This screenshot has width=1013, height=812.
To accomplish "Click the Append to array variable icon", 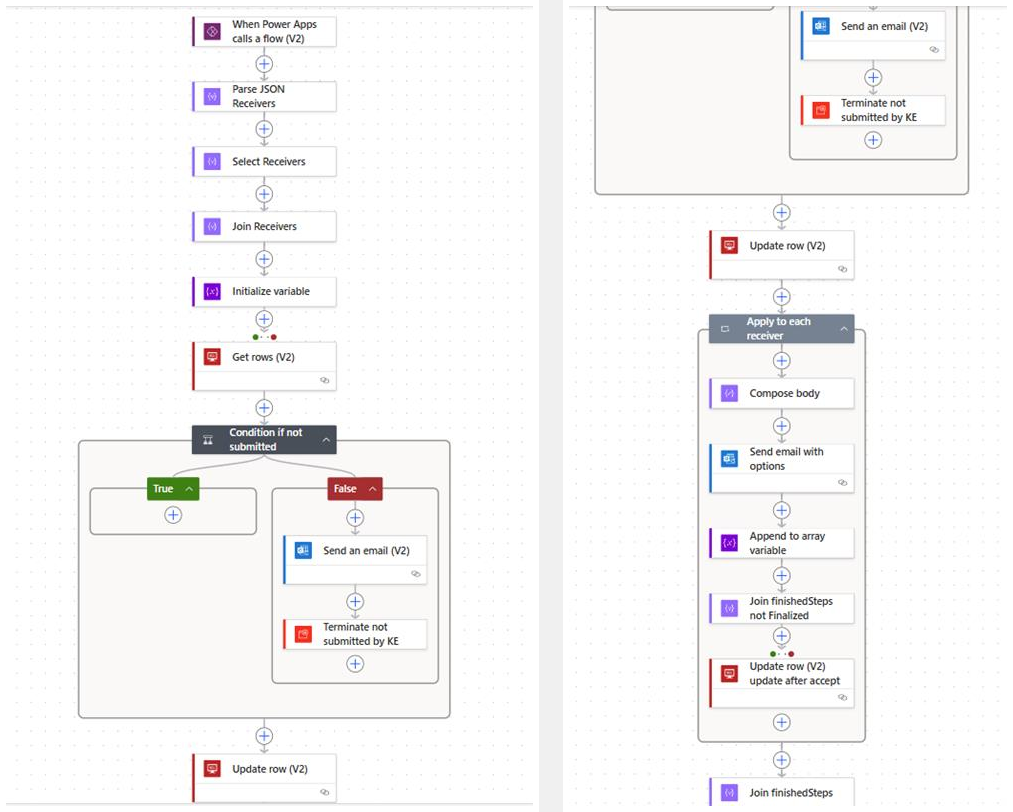I will (729, 543).
